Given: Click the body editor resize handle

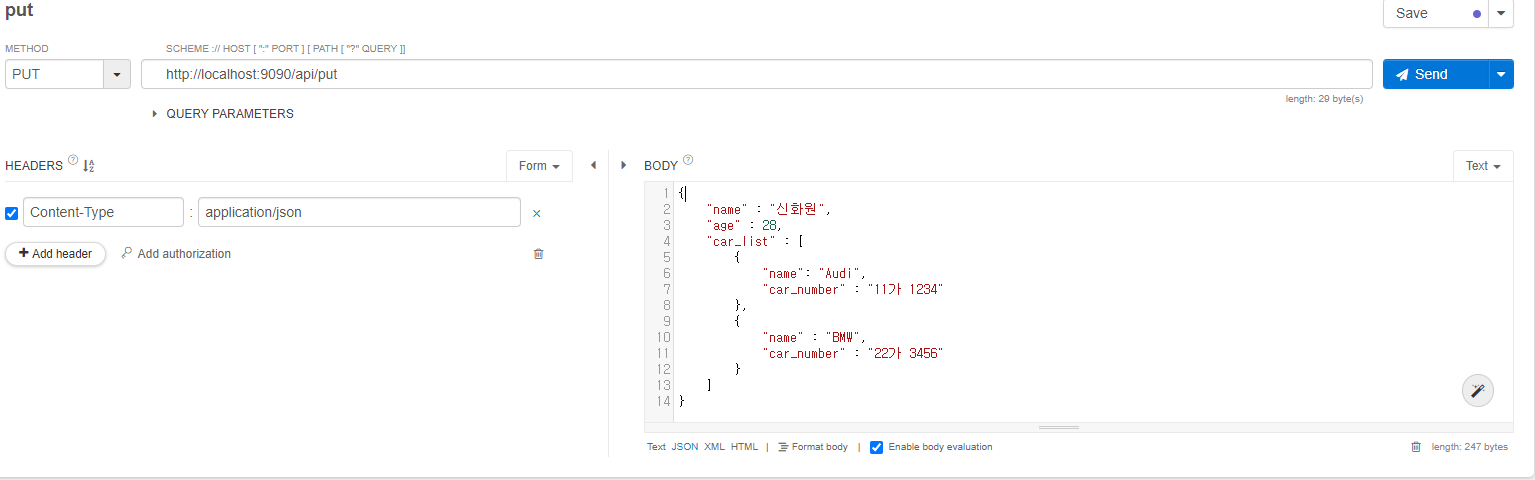Looking at the screenshot, I should [1059, 427].
